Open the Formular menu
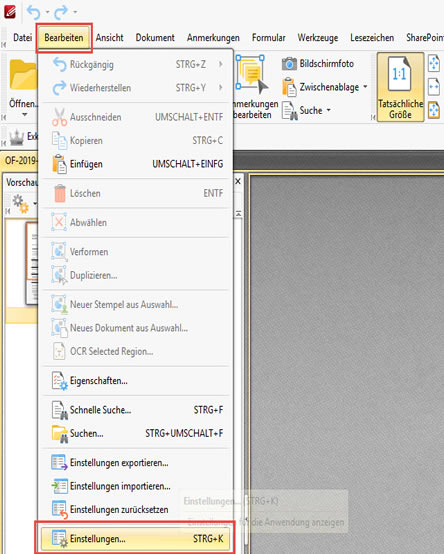Viewport: 444px width, 554px height. coord(268,38)
